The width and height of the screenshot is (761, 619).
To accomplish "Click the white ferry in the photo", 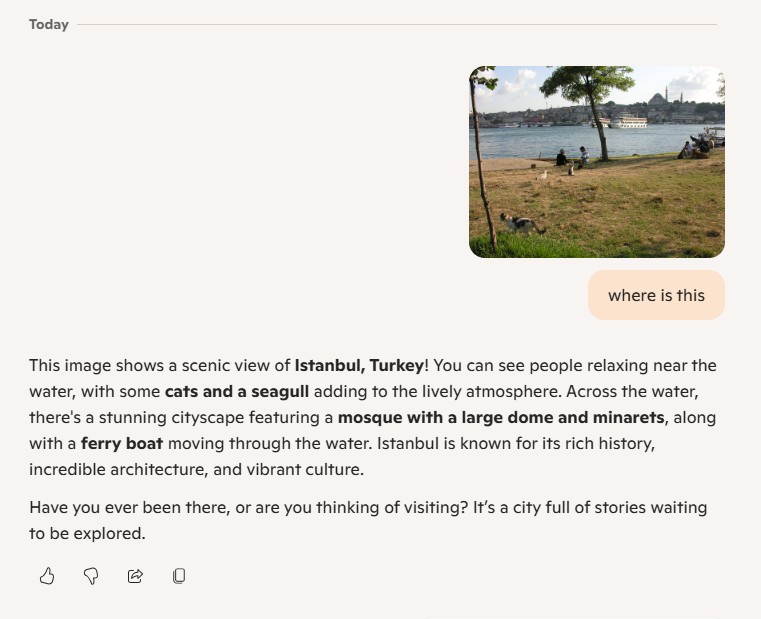I will pyautogui.click(x=628, y=121).
